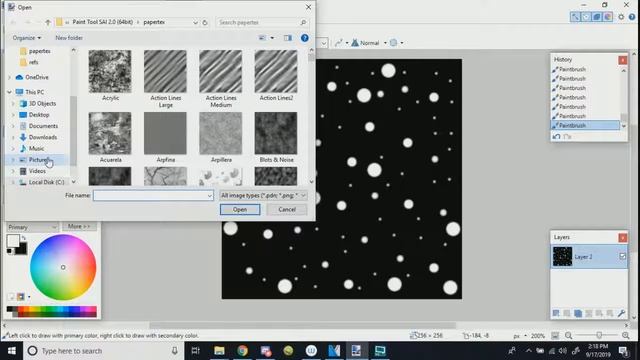The width and height of the screenshot is (640, 360).
Task: Click the new layer icon in Layers panel
Action: [556, 313]
